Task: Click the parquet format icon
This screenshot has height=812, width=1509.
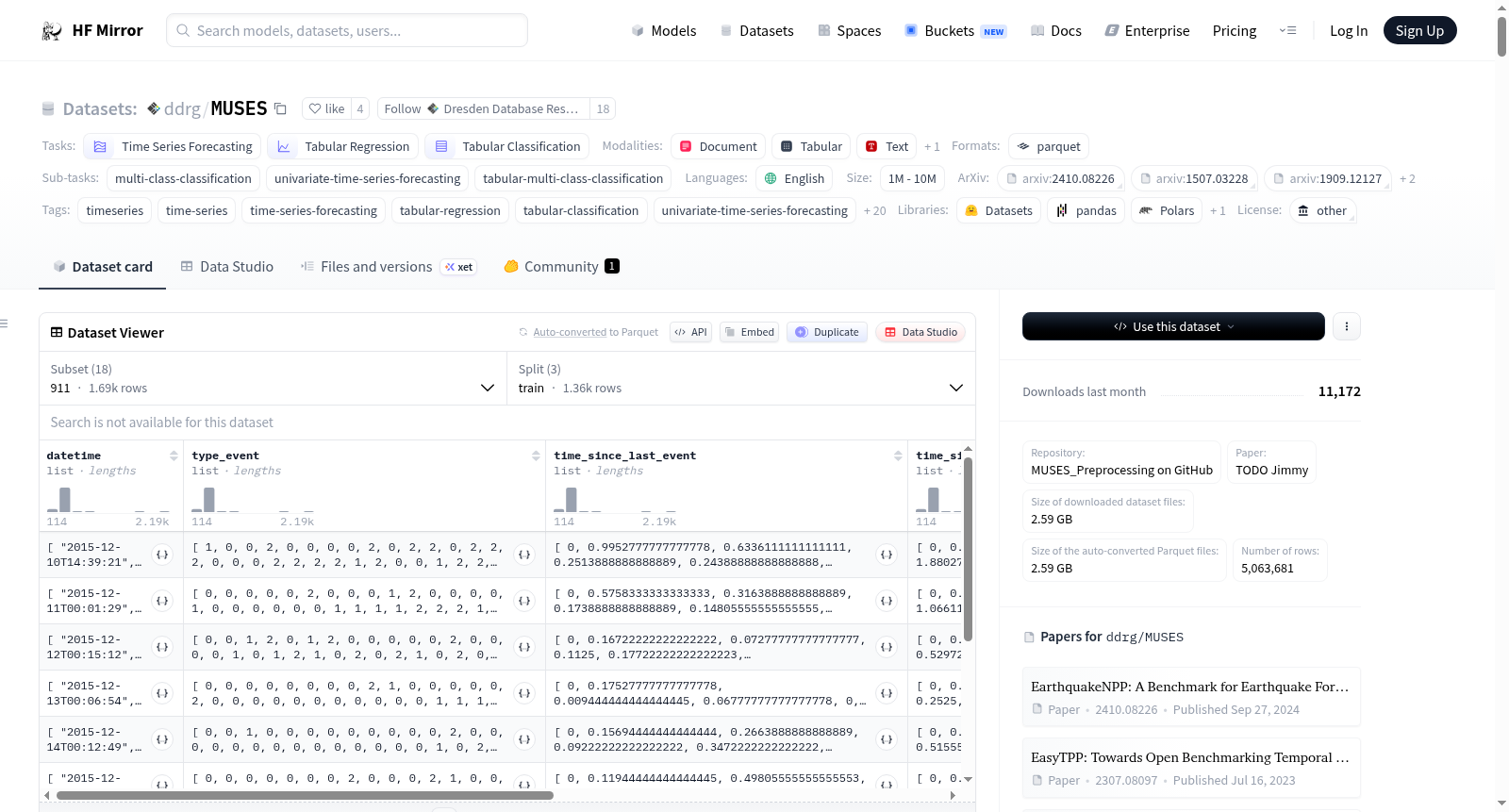Action: tap(1023, 146)
